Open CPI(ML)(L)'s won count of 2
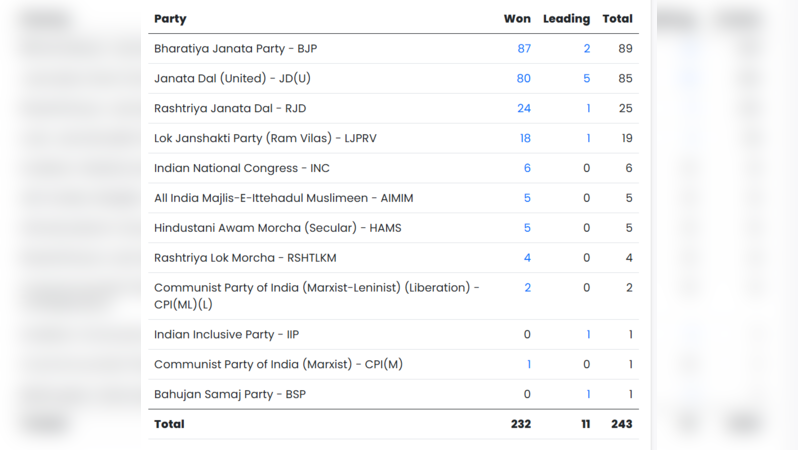798x450 pixels. 527,288
